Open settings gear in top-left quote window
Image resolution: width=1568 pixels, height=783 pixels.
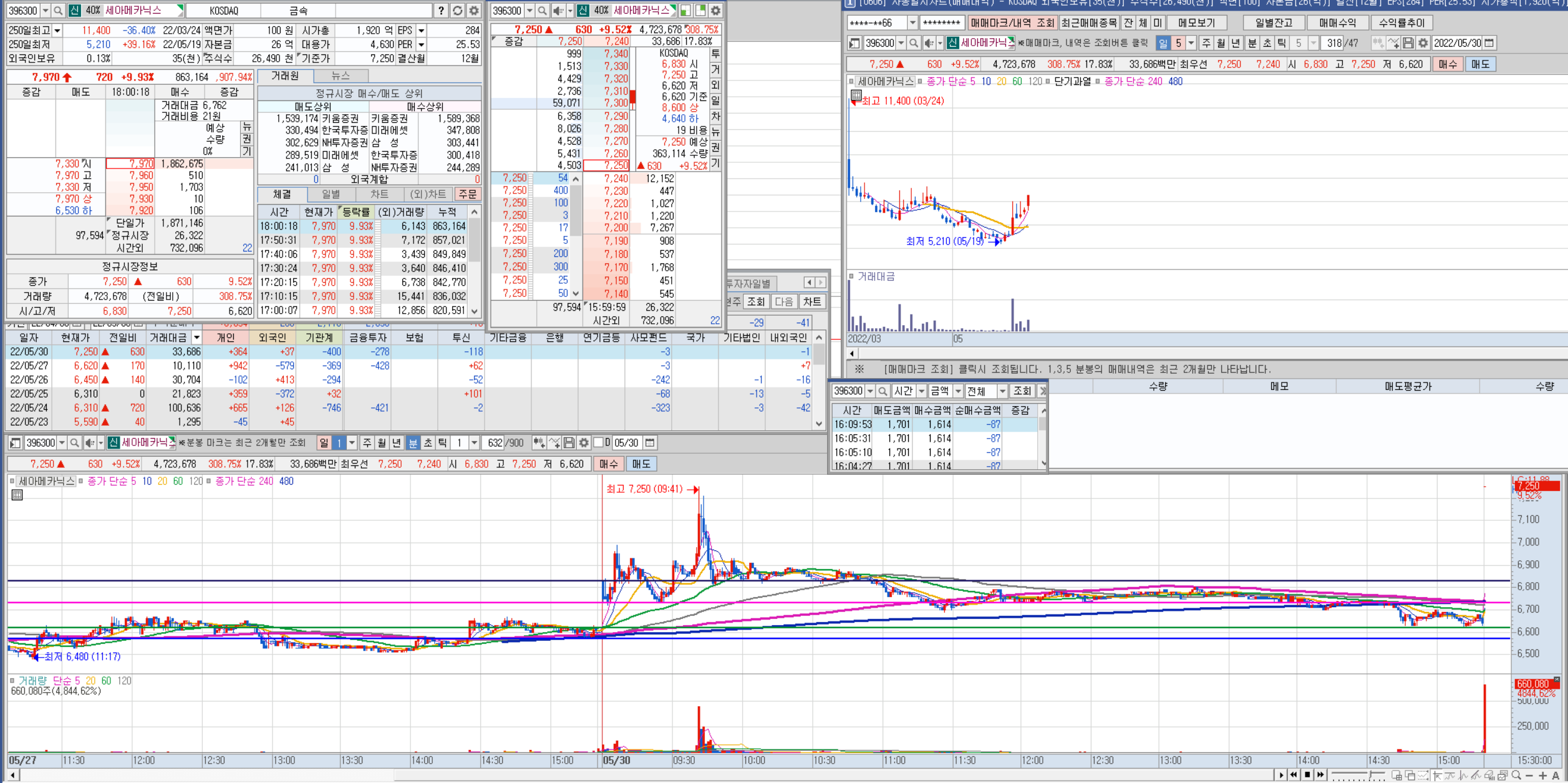pos(474,11)
